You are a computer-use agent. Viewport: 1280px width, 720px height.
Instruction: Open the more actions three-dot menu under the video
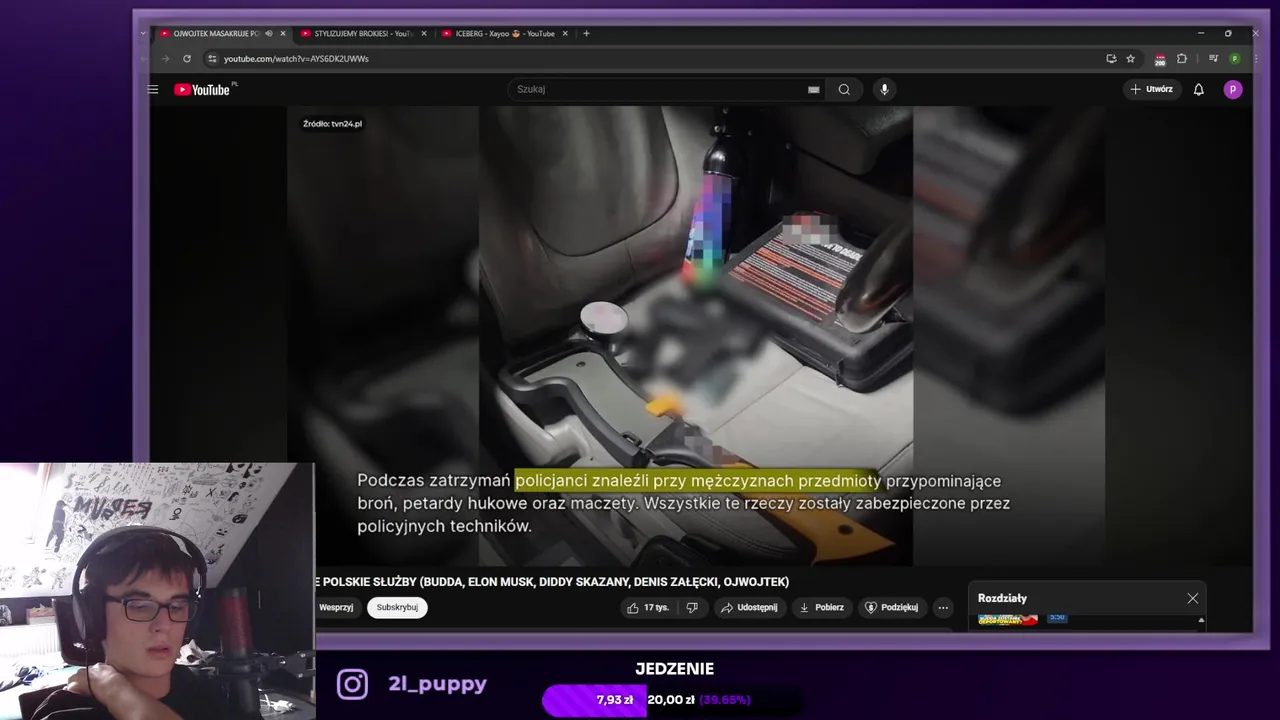click(x=943, y=607)
